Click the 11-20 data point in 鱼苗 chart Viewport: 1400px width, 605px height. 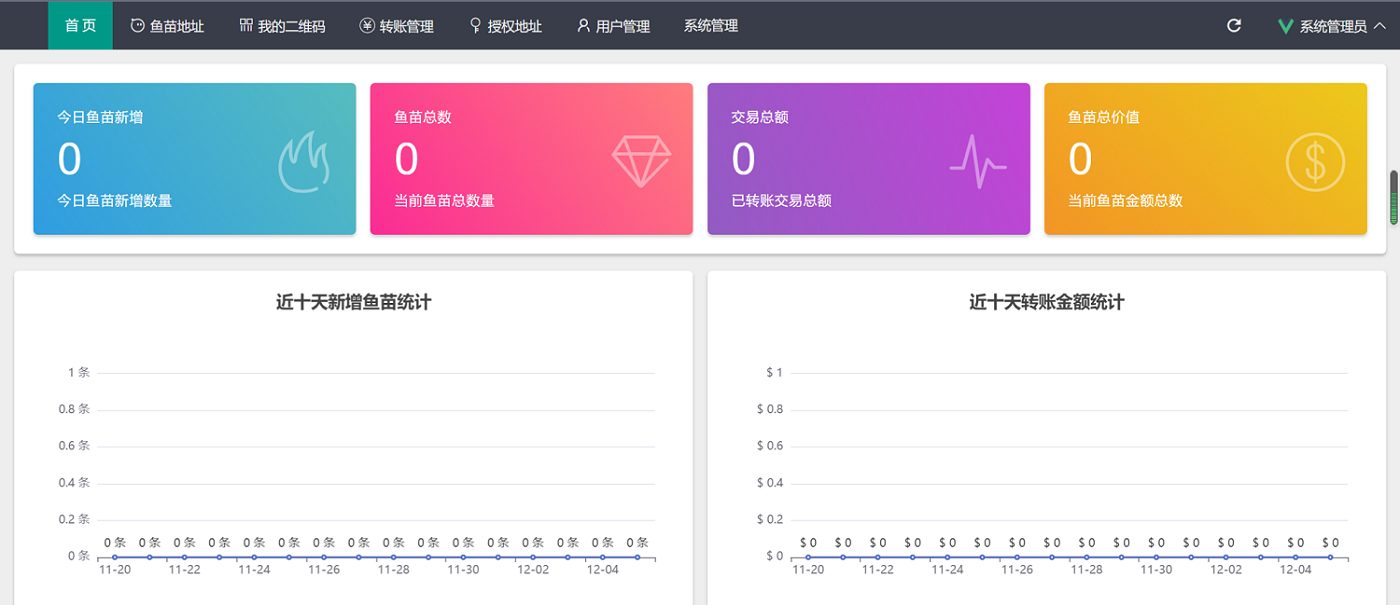click(115, 557)
